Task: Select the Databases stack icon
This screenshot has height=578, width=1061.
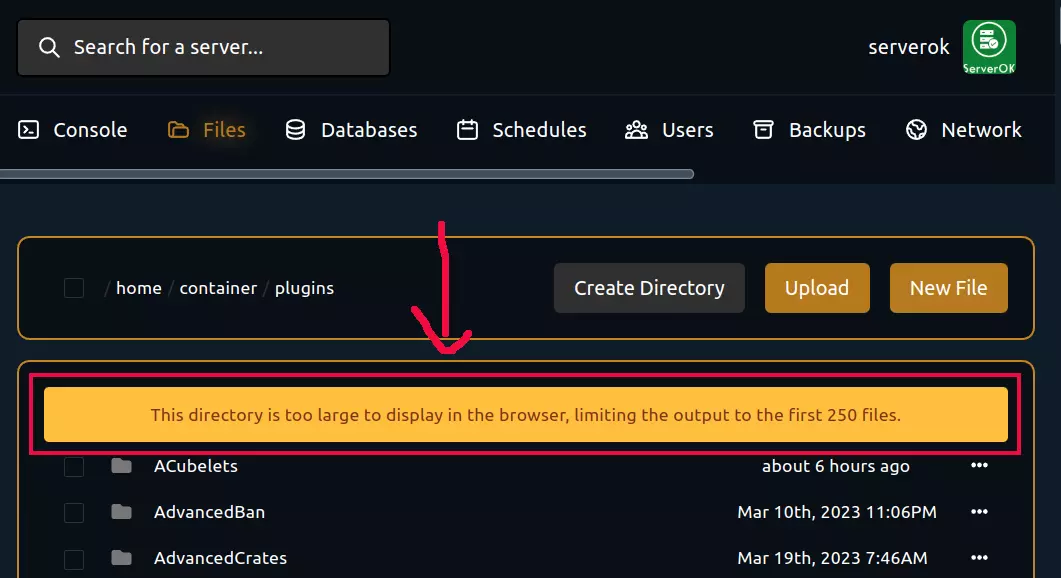Action: point(294,129)
